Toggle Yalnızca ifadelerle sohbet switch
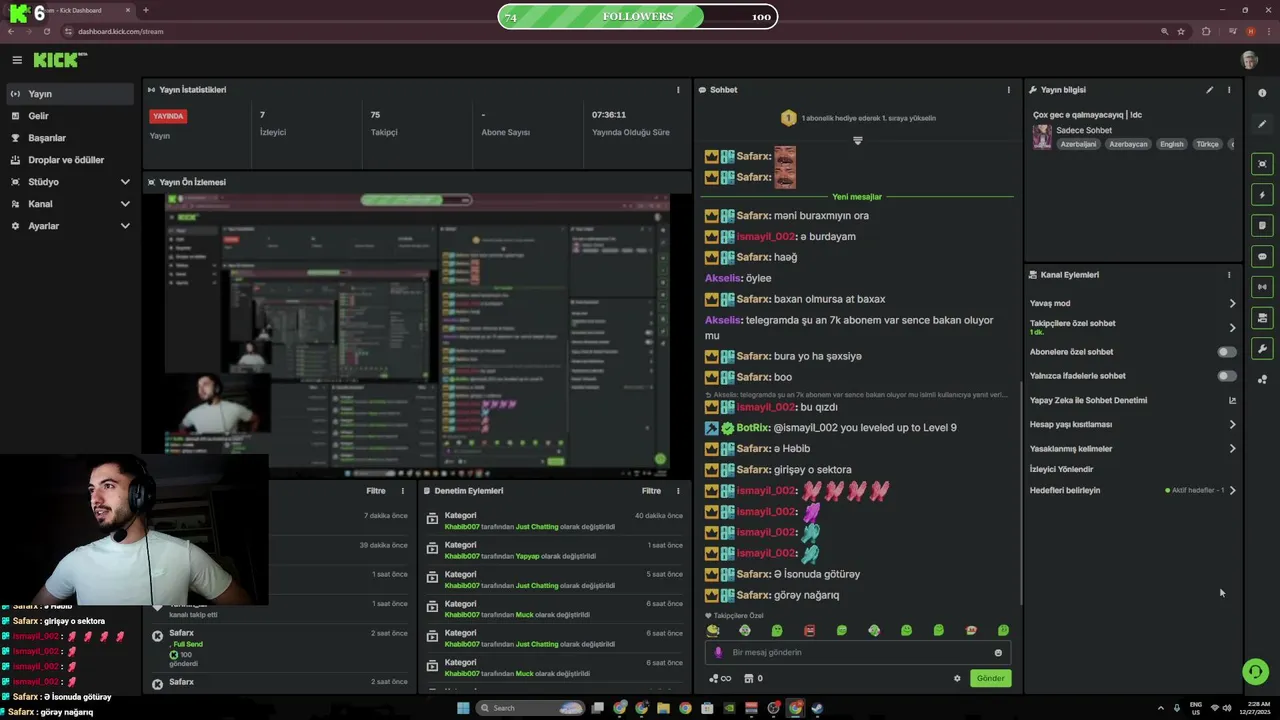The height and width of the screenshot is (720, 1280). tap(1226, 376)
